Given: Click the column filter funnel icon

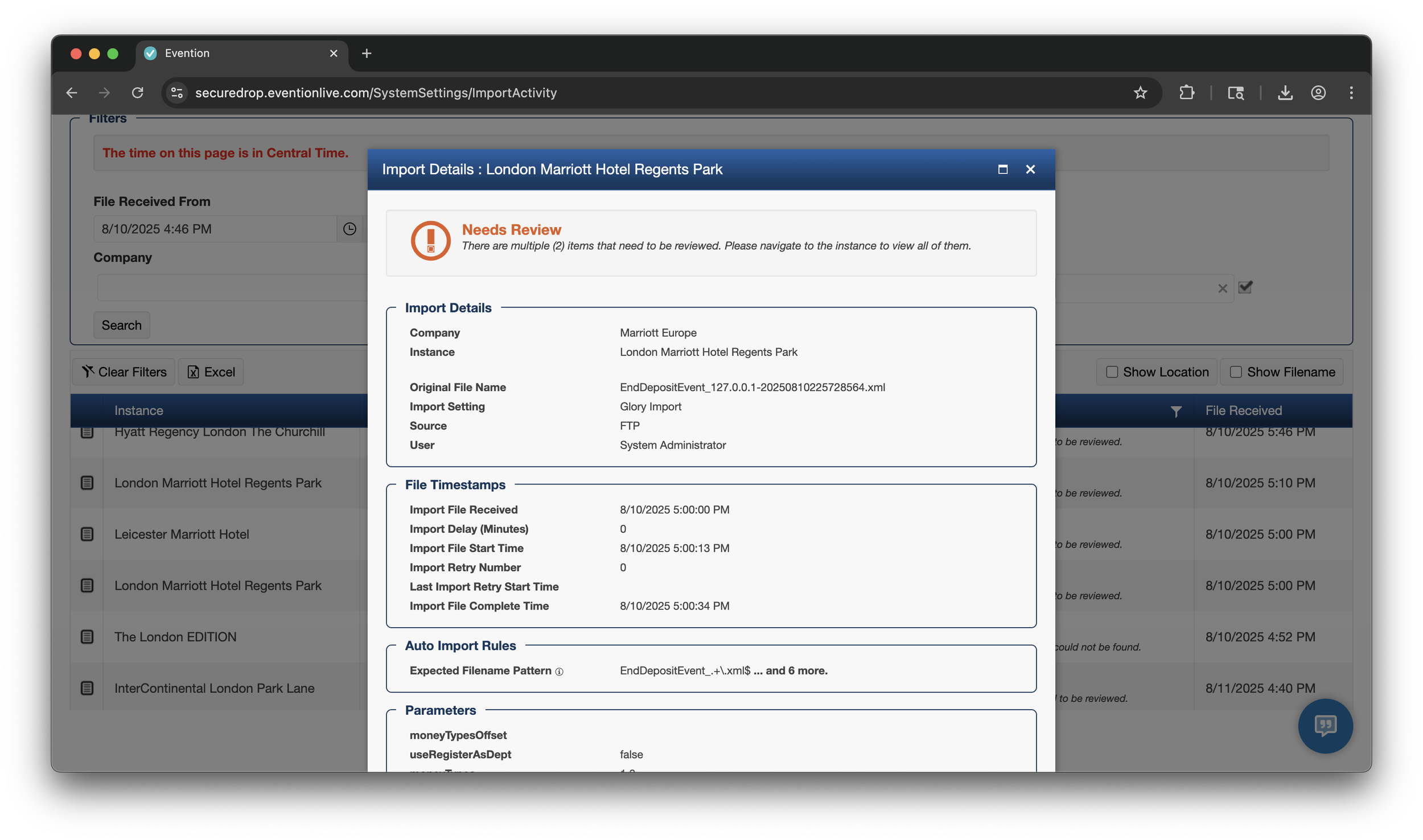Looking at the screenshot, I should click(1176, 411).
